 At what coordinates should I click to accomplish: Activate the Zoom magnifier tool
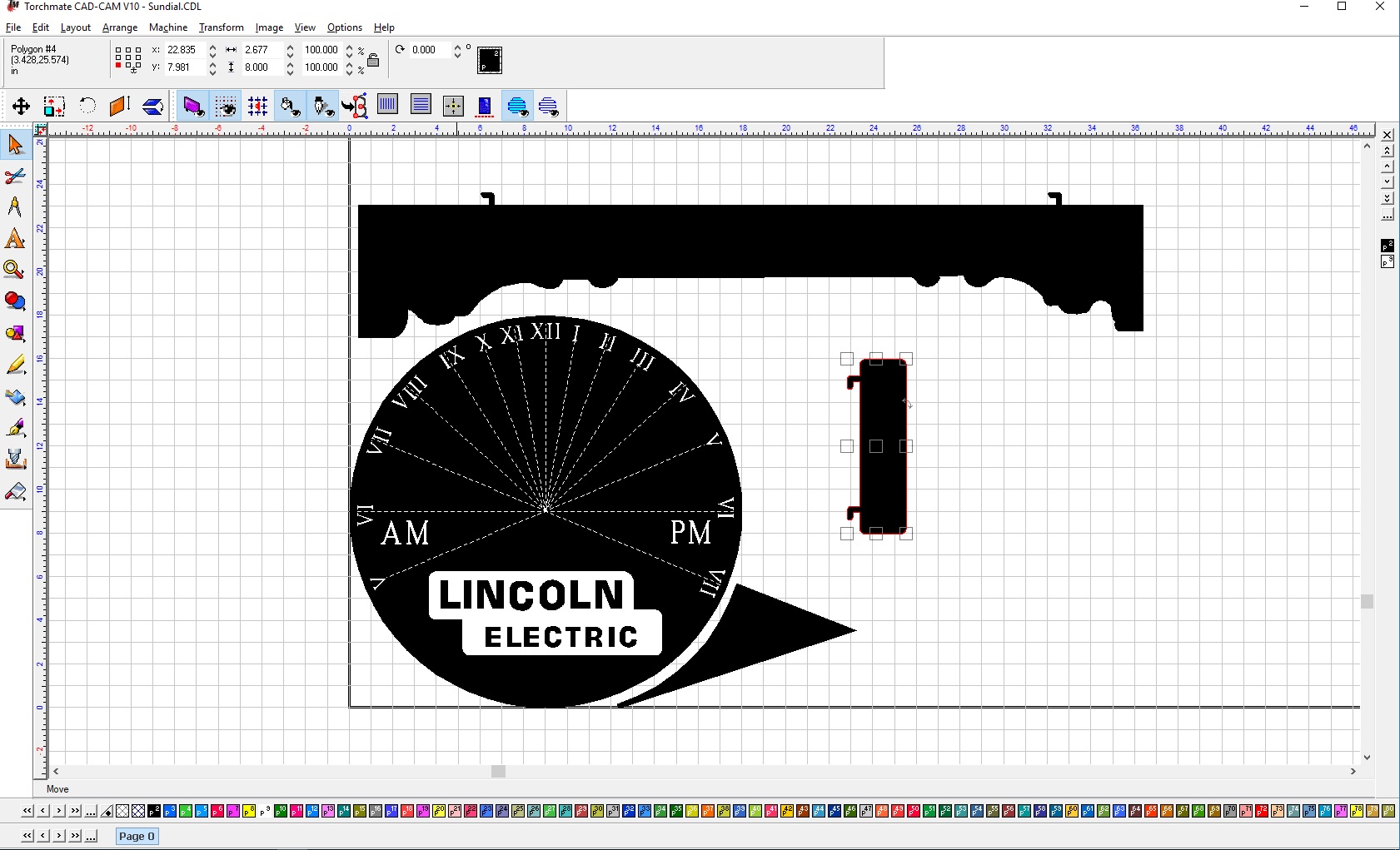15,270
